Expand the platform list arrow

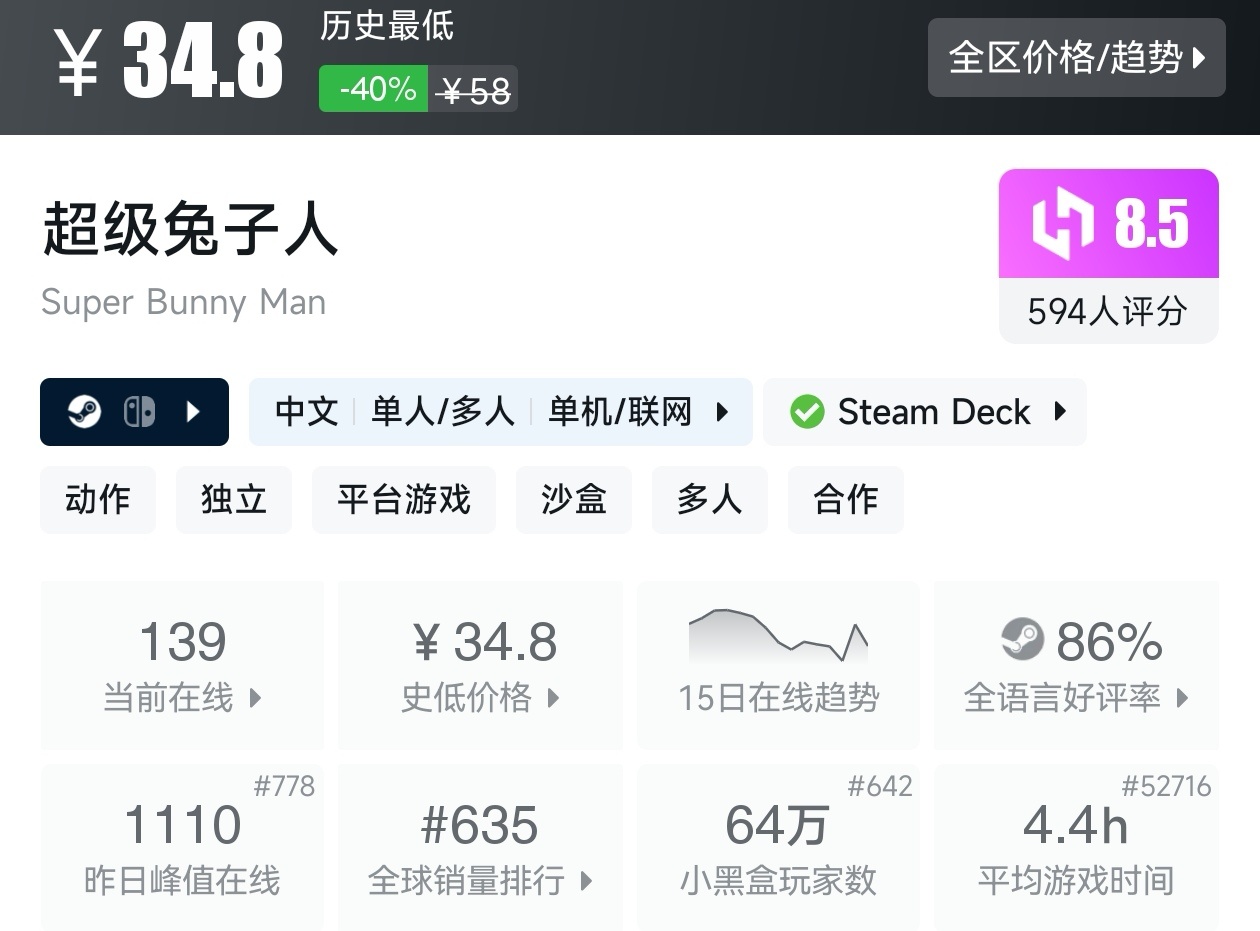pyautogui.click(x=194, y=412)
